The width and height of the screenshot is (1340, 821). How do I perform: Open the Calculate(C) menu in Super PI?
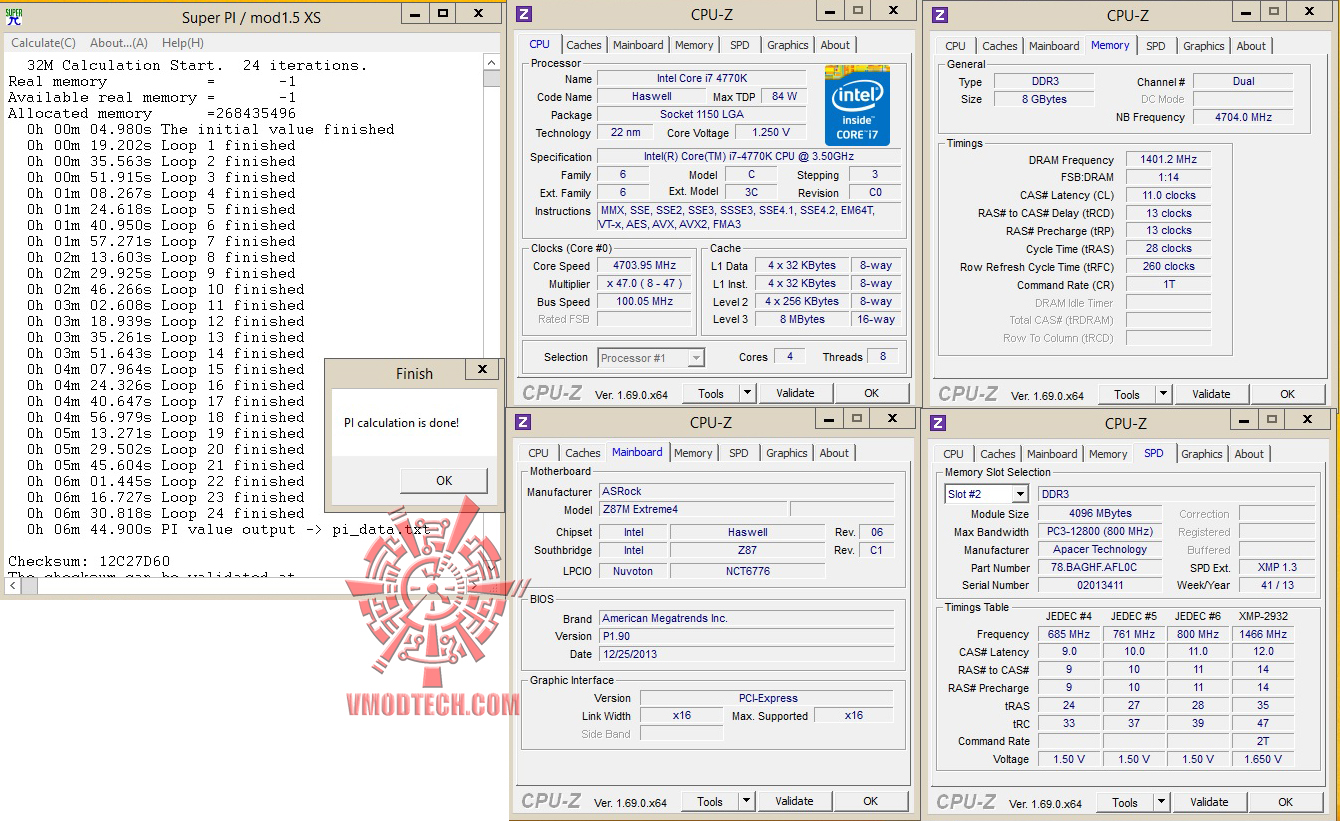click(x=43, y=43)
